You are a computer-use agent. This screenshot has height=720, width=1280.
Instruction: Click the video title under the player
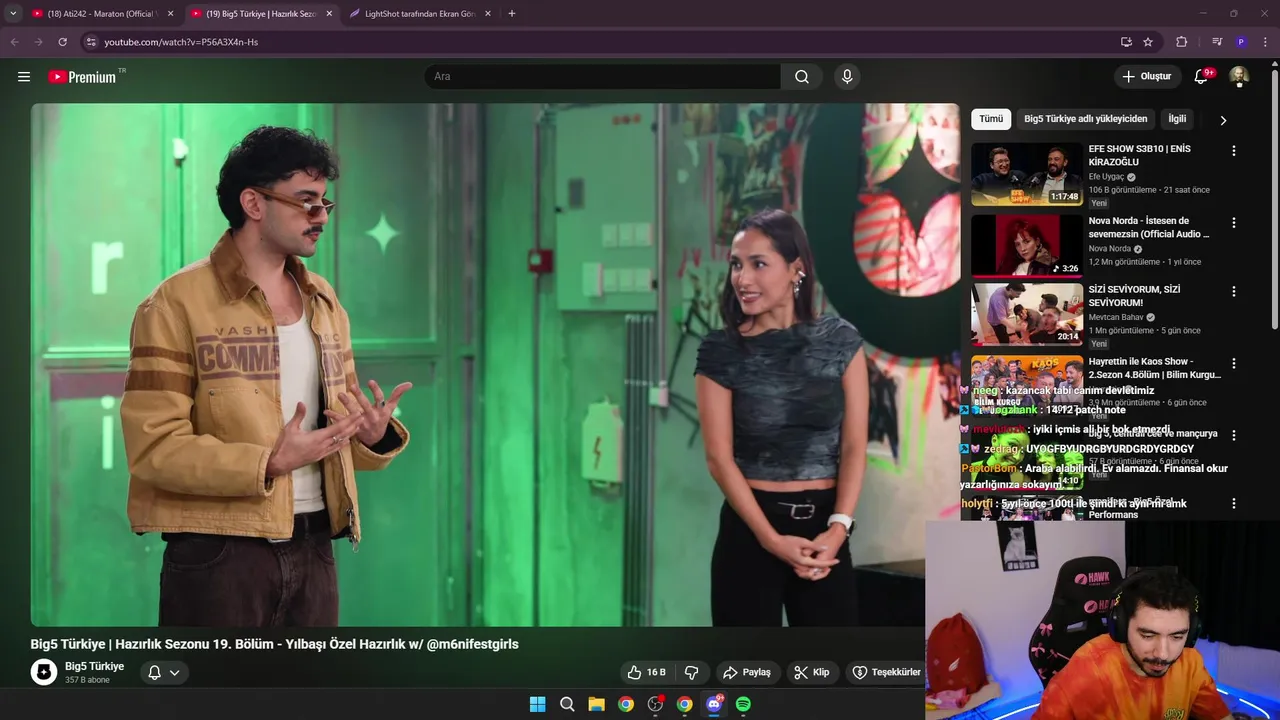pyautogui.click(x=275, y=644)
